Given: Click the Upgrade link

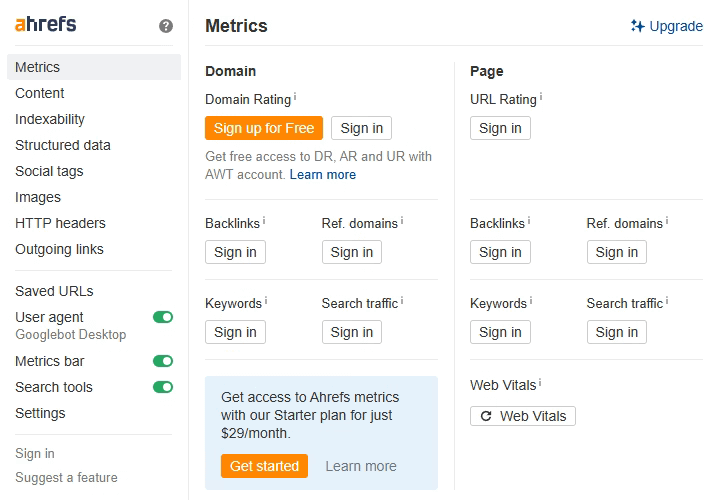Looking at the screenshot, I should (x=676, y=26).
